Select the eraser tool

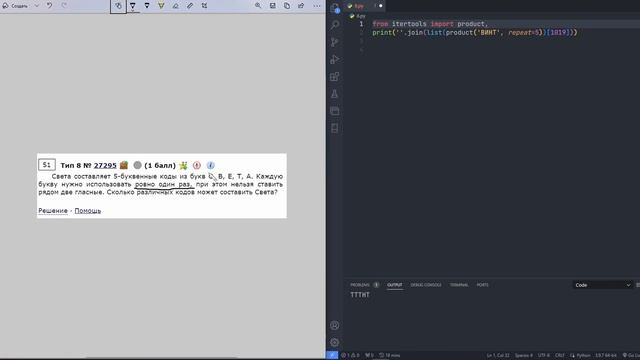tap(176, 6)
